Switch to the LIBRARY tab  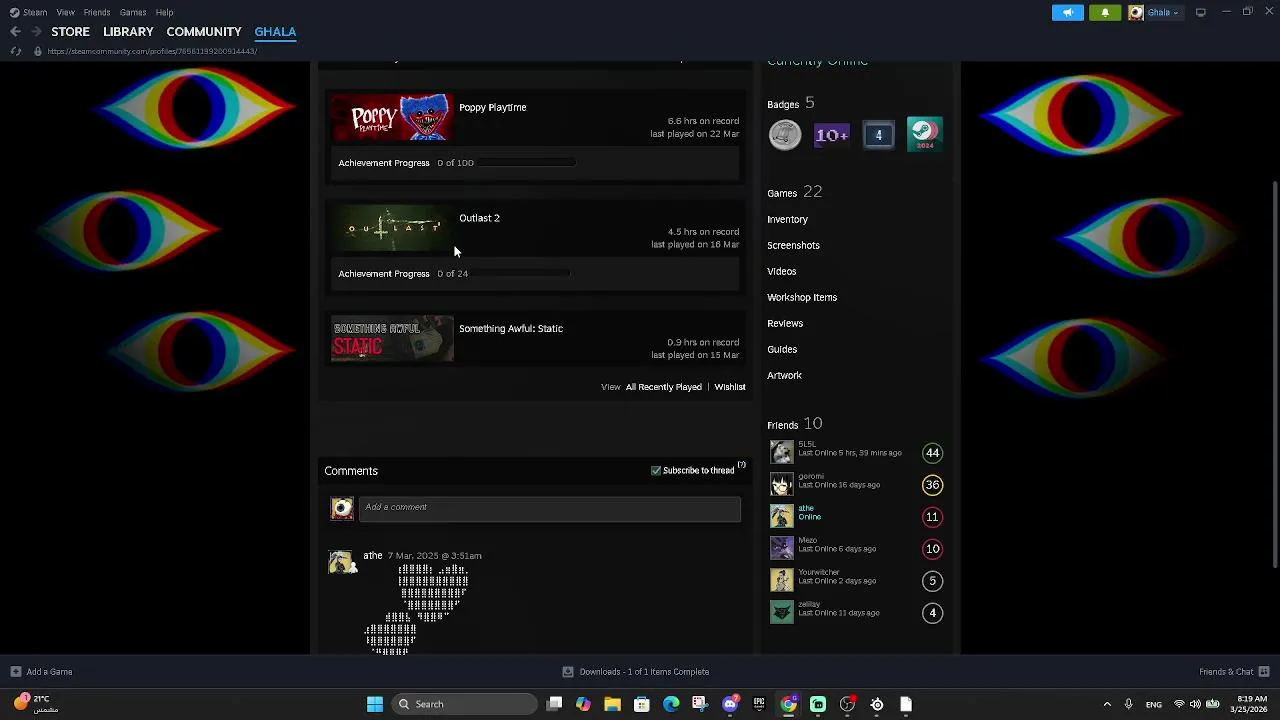coord(128,32)
